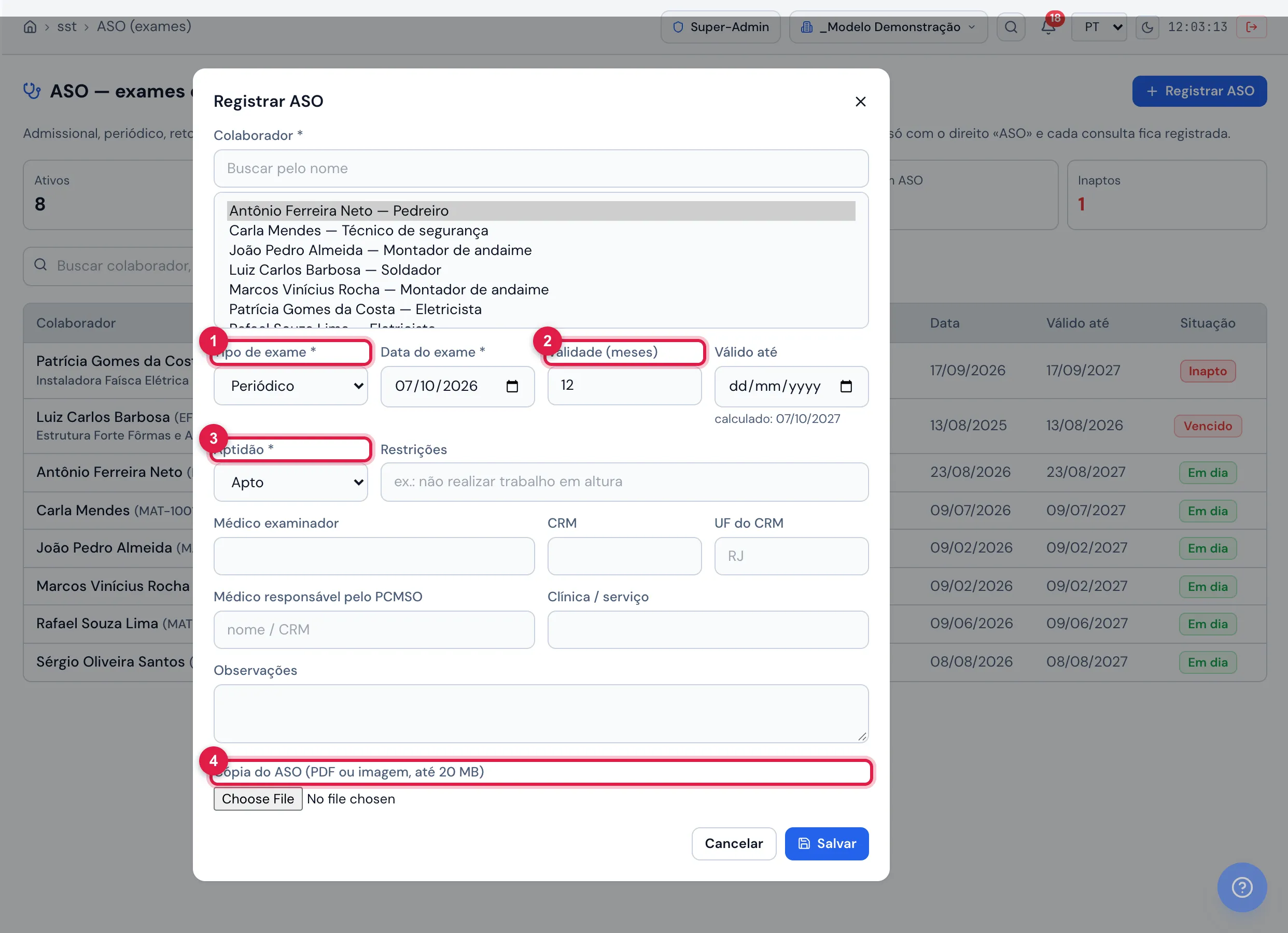Image resolution: width=1288 pixels, height=933 pixels.
Task: Open the Tipo de exame Periódico dropdown
Action: [x=291, y=386]
